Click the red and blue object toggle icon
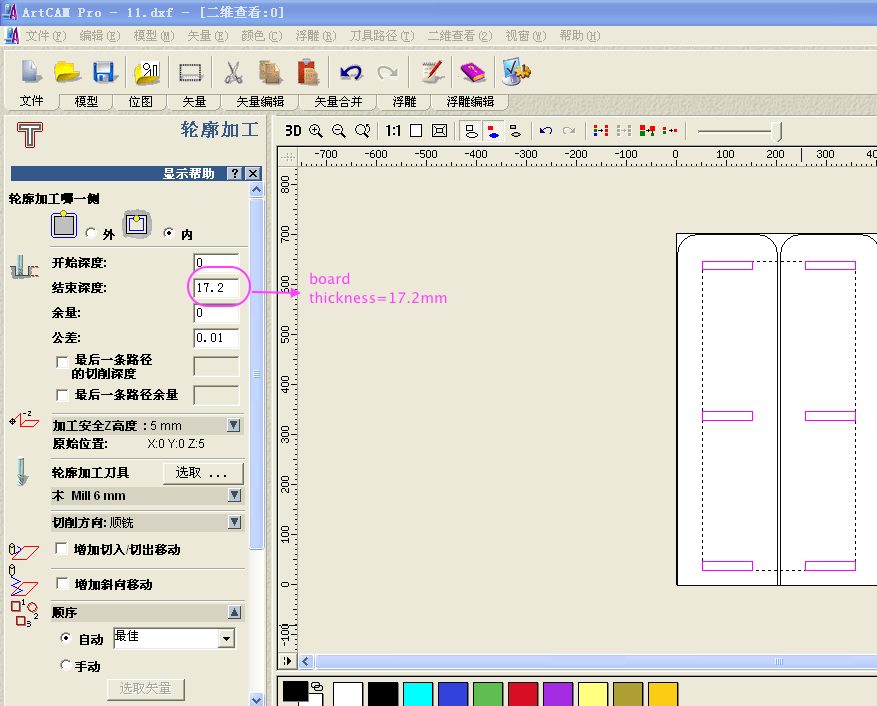877x706 pixels. pyautogui.click(x=493, y=131)
